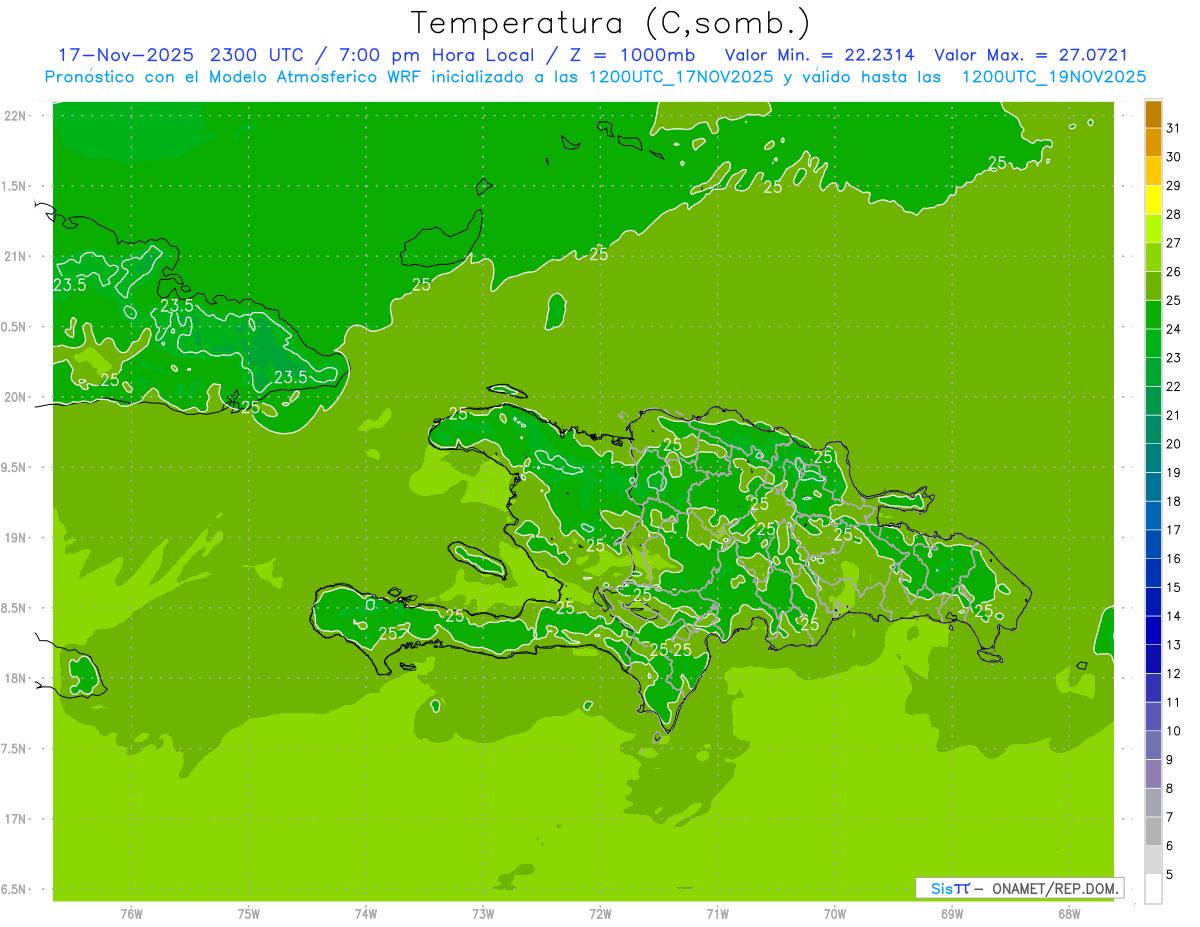Click the 75W longitude axis label
Image resolution: width=1200 pixels, height=927 pixels.
(248, 913)
